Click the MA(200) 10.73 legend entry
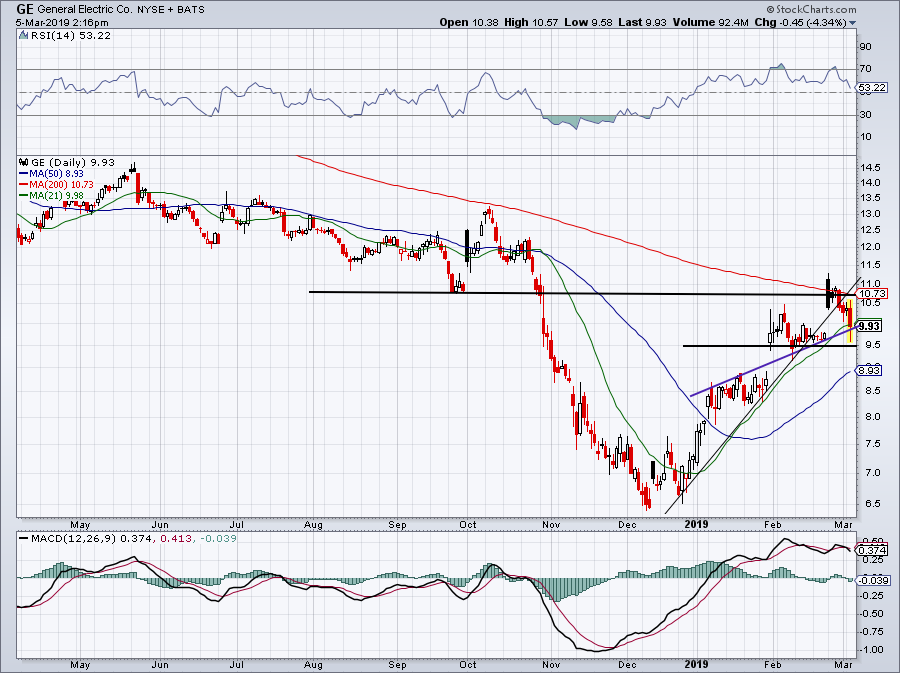This screenshot has height=673, width=900. coord(56,185)
